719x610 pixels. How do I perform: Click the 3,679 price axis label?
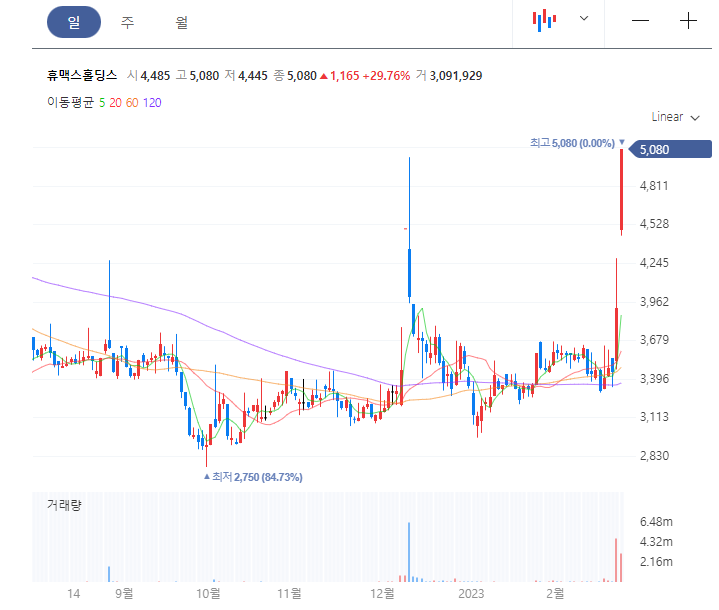(x=654, y=340)
